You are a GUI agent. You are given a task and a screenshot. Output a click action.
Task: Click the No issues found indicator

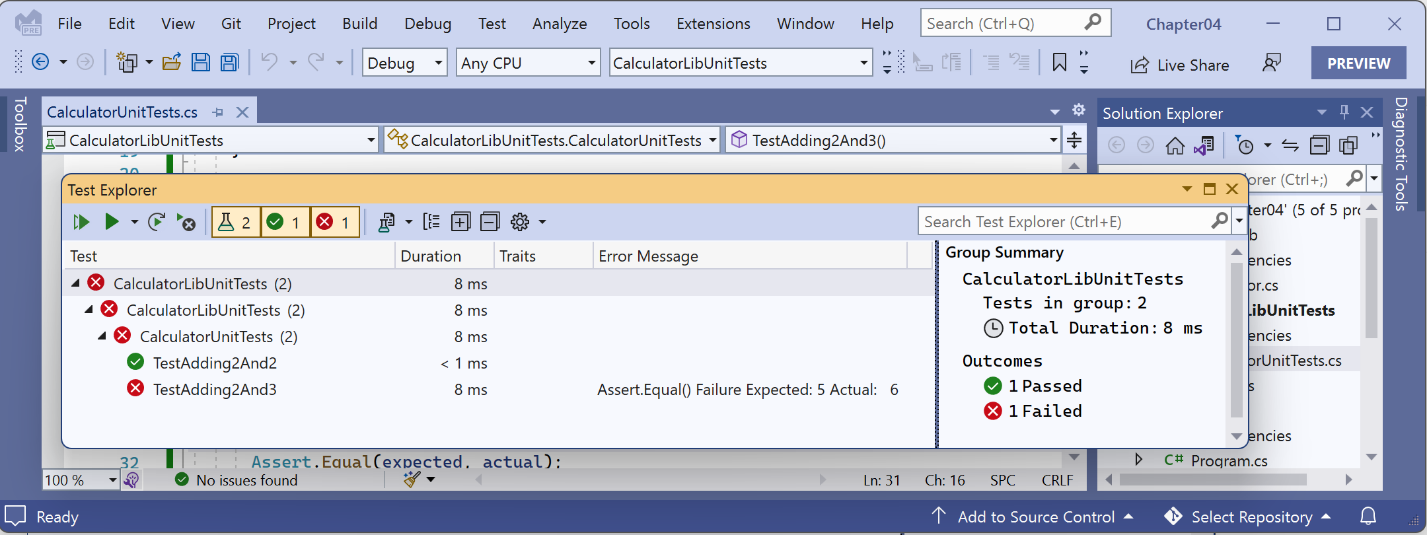[x=236, y=480]
